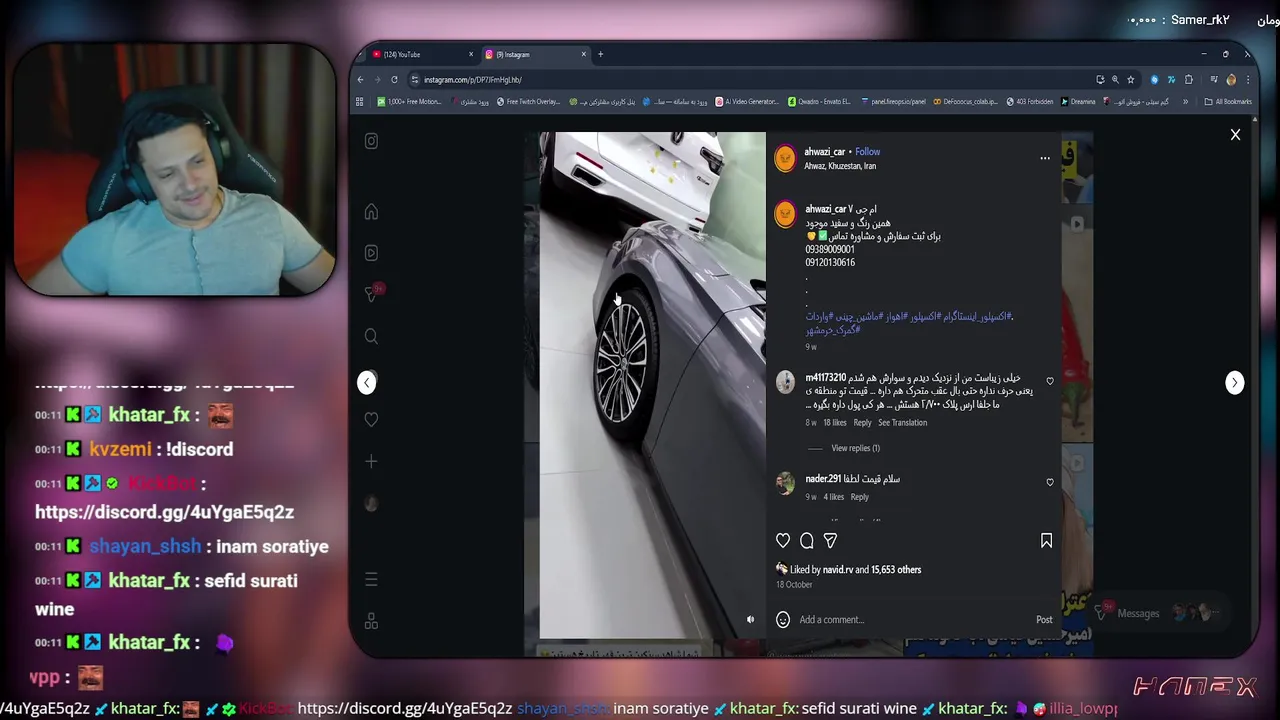Open Free Twitch Overlay bookmark
The height and width of the screenshot is (720, 1280).
coord(528,101)
